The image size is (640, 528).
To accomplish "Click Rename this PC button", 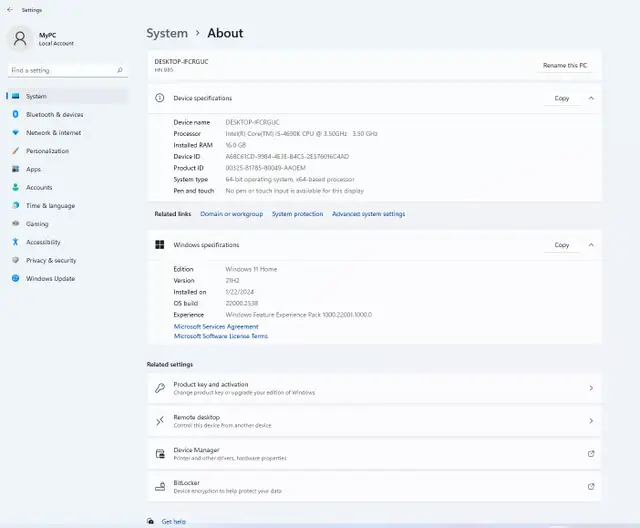I will pos(565,65).
